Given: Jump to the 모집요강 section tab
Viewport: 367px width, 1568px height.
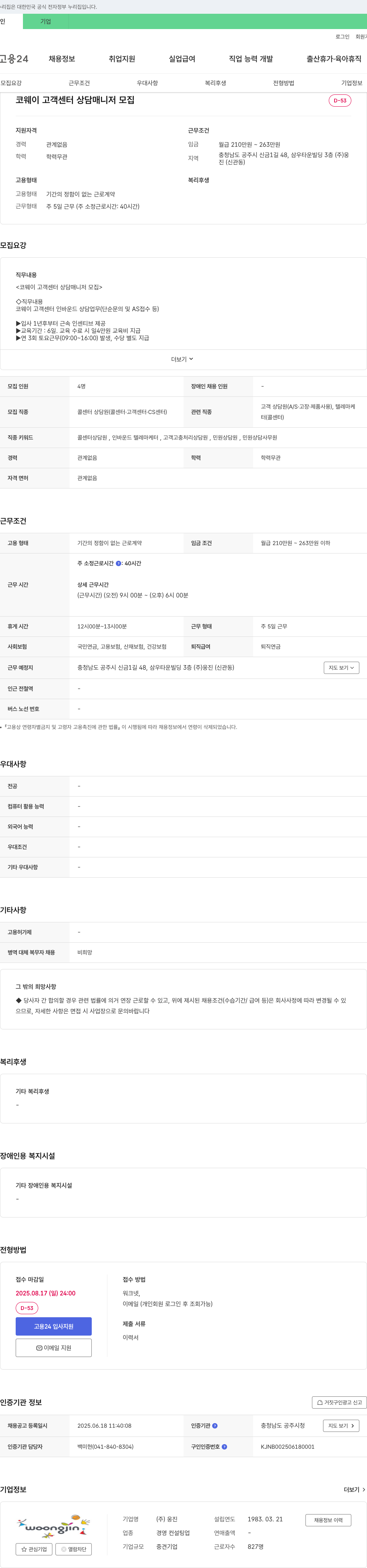Looking at the screenshot, I should tap(11, 83).
